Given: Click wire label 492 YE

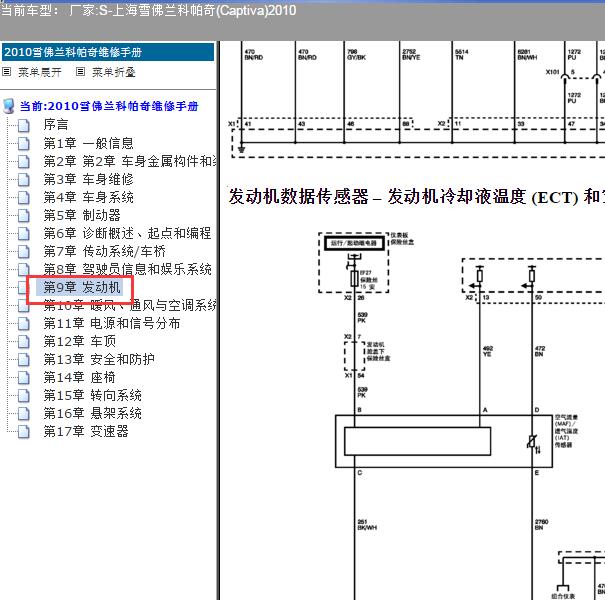Looking at the screenshot, I should [487, 351].
